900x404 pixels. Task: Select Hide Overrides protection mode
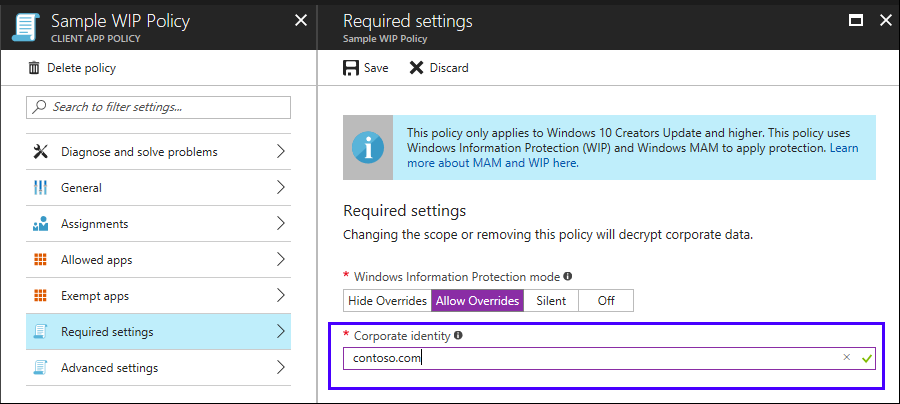point(387,301)
